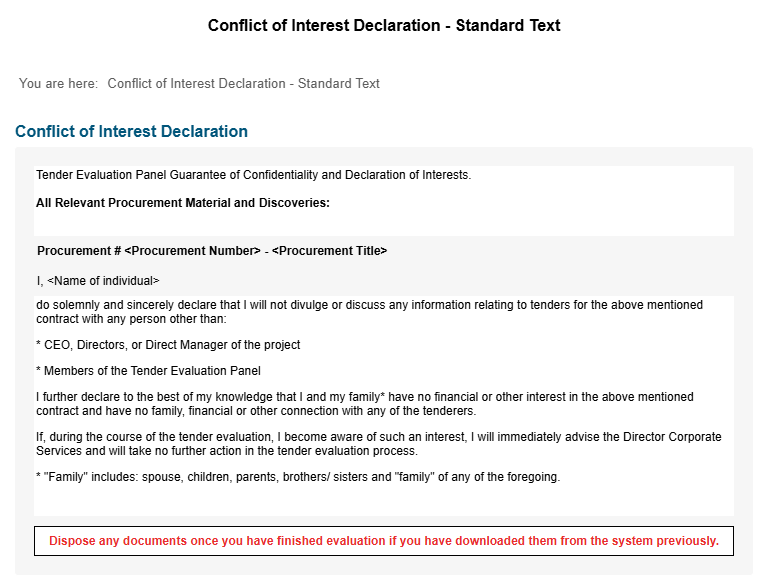Click the 'You are here:' breadcrumb label
The width and height of the screenshot is (763, 585).
point(58,84)
